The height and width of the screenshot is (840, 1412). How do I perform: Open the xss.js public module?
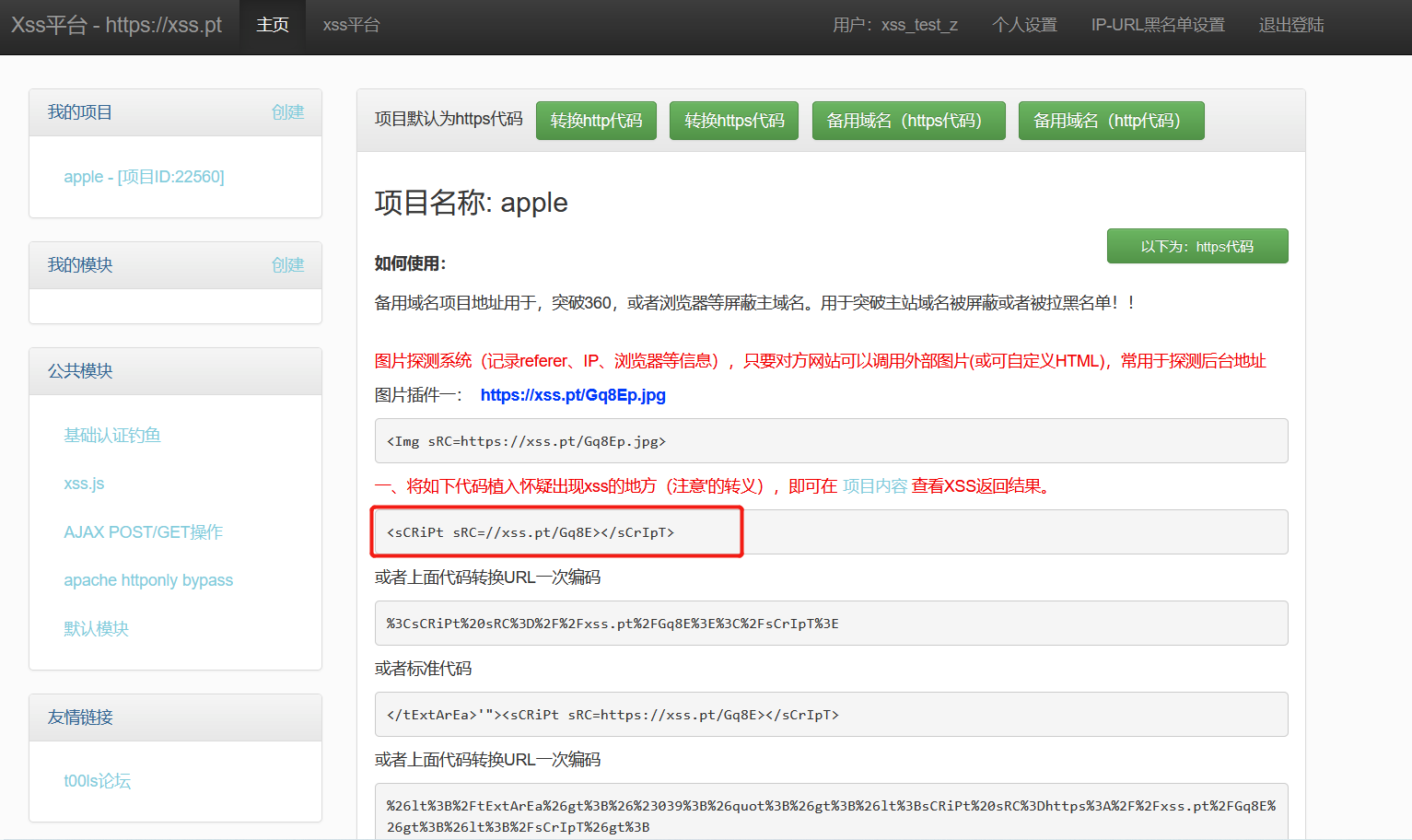pos(84,484)
